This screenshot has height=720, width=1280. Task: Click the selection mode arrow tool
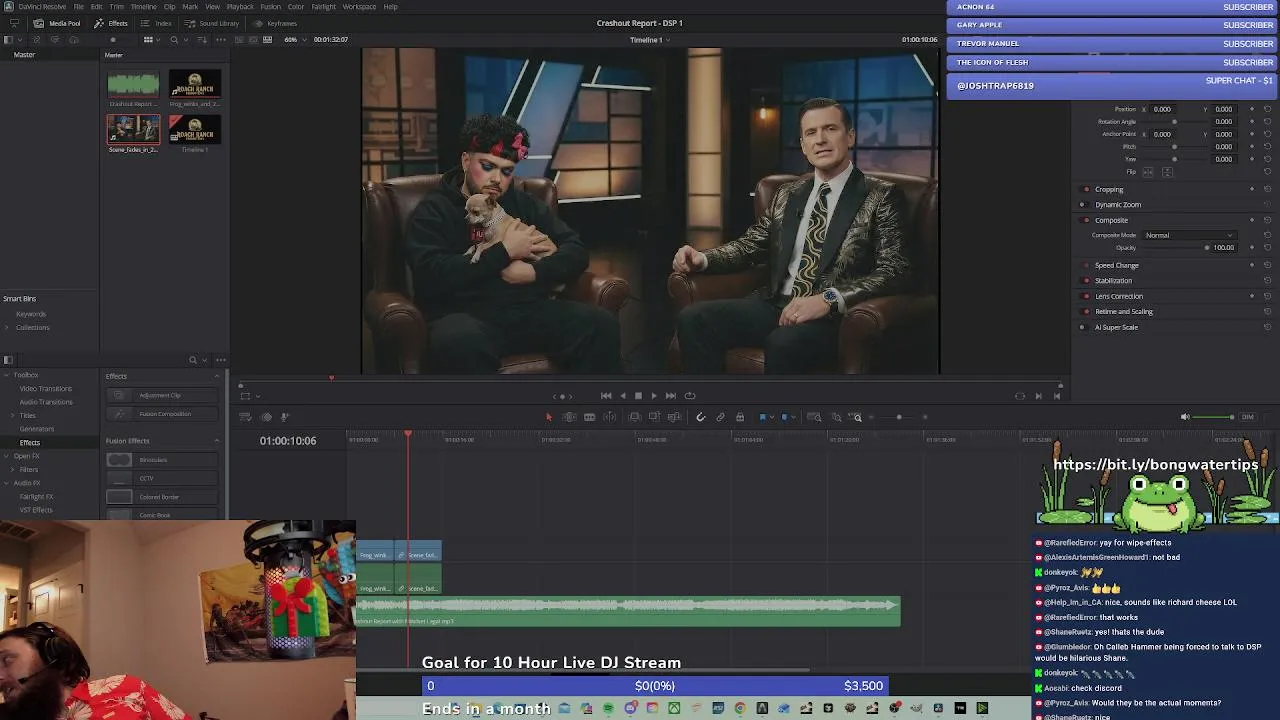[x=548, y=417]
